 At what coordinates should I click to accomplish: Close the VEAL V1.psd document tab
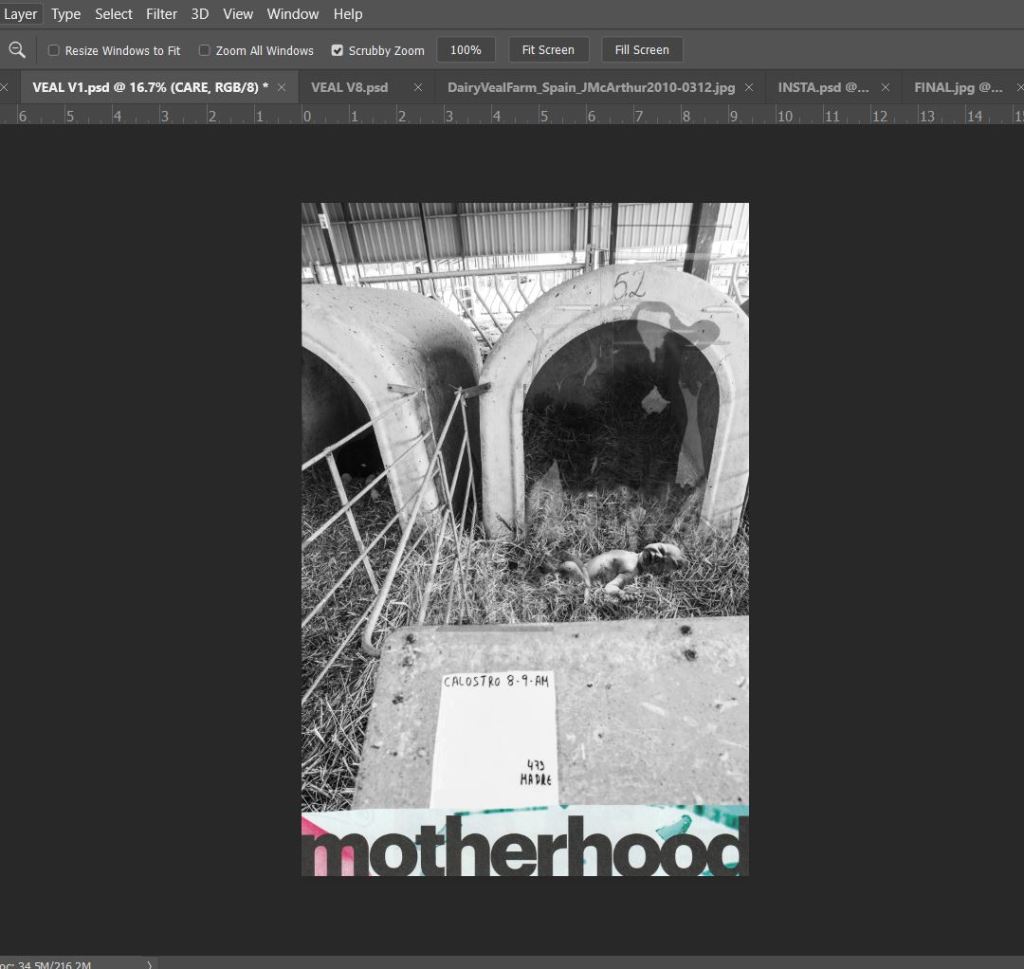pos(282,88)
